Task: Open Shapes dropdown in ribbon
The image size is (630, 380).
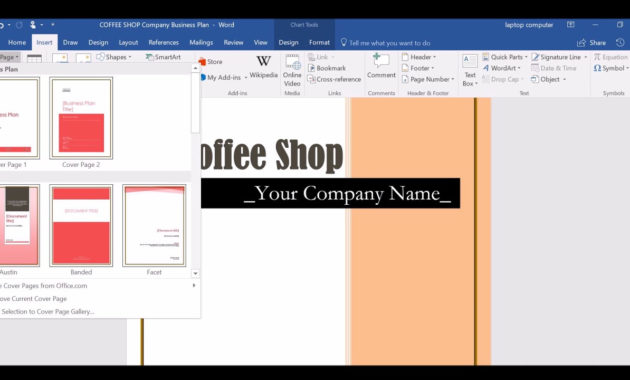Action: coord(114,57)
